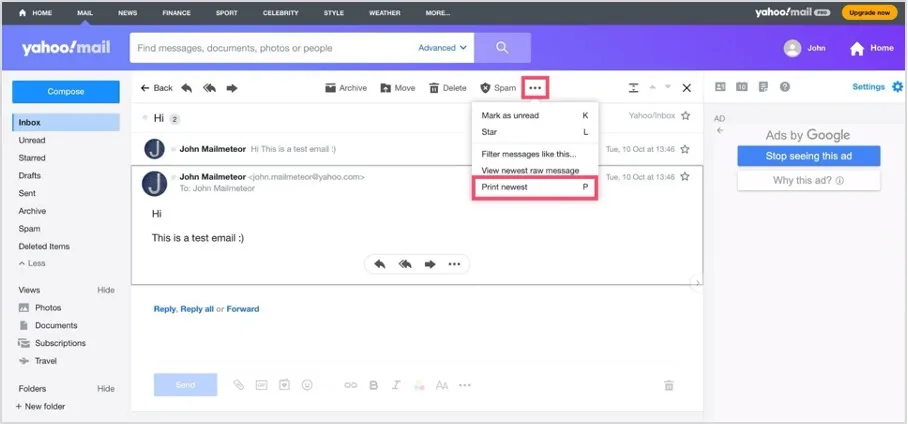Open the Notepad panel icon
908x424 pixels.
tap(763, 87)
